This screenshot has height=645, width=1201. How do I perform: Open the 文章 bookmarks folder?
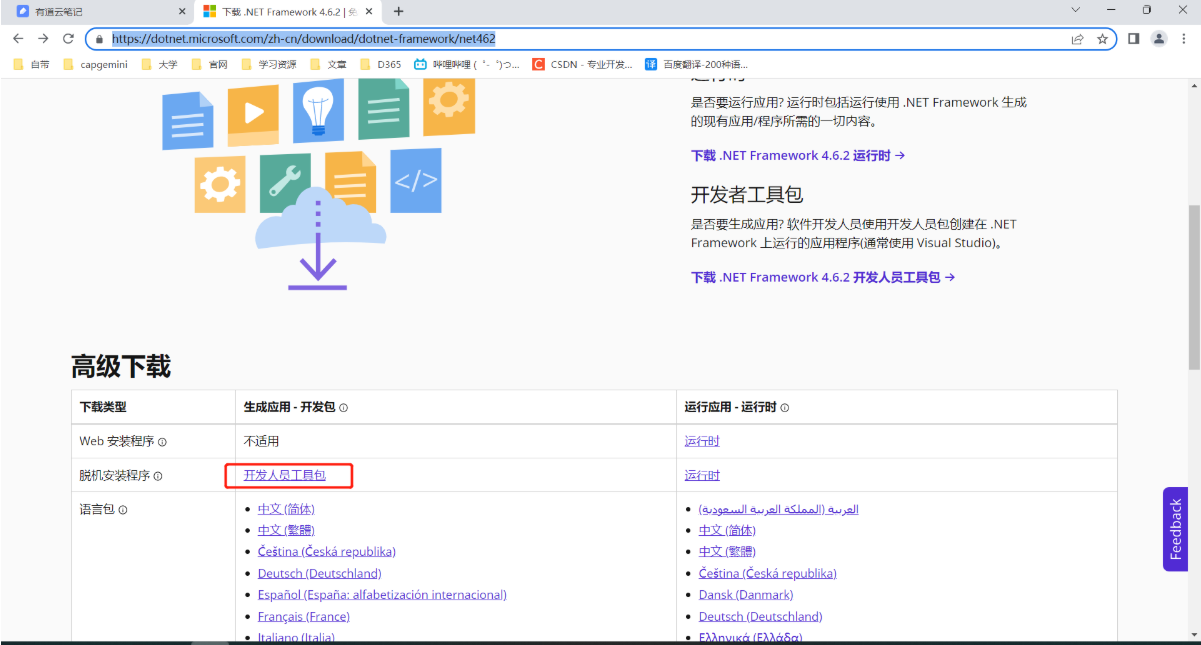pyautogui.click(x=329, y=64)
